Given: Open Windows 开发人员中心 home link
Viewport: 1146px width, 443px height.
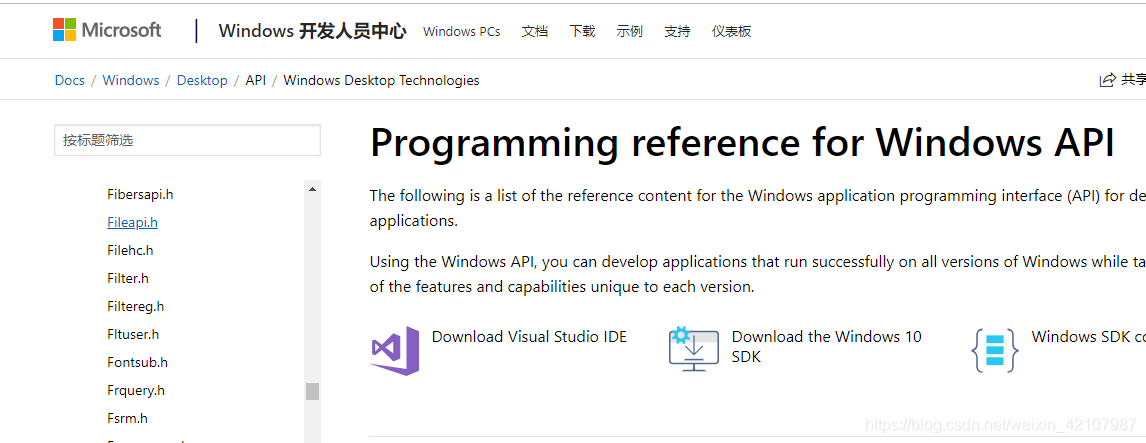Looking at the screenshot, I should [x=312, y=31].
